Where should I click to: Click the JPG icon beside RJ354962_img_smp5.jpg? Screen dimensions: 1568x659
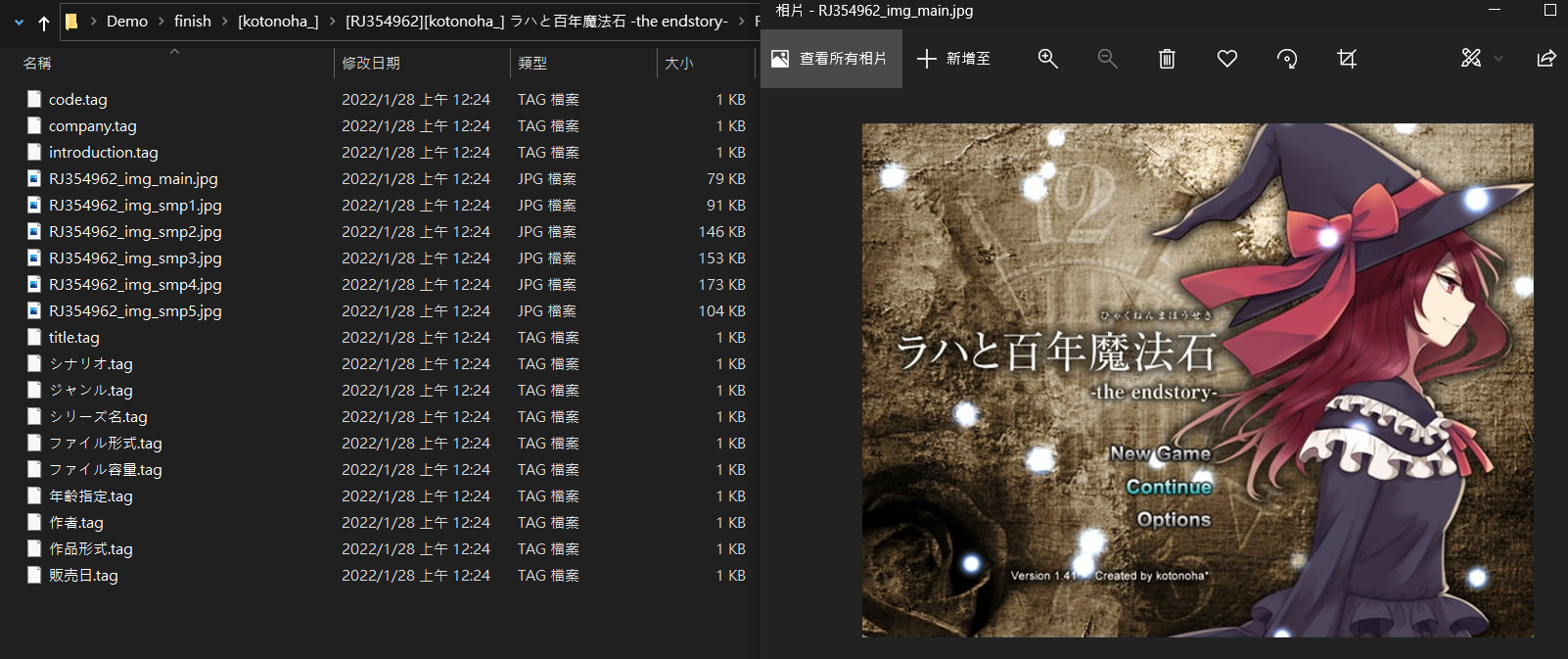tap(34, 310)
